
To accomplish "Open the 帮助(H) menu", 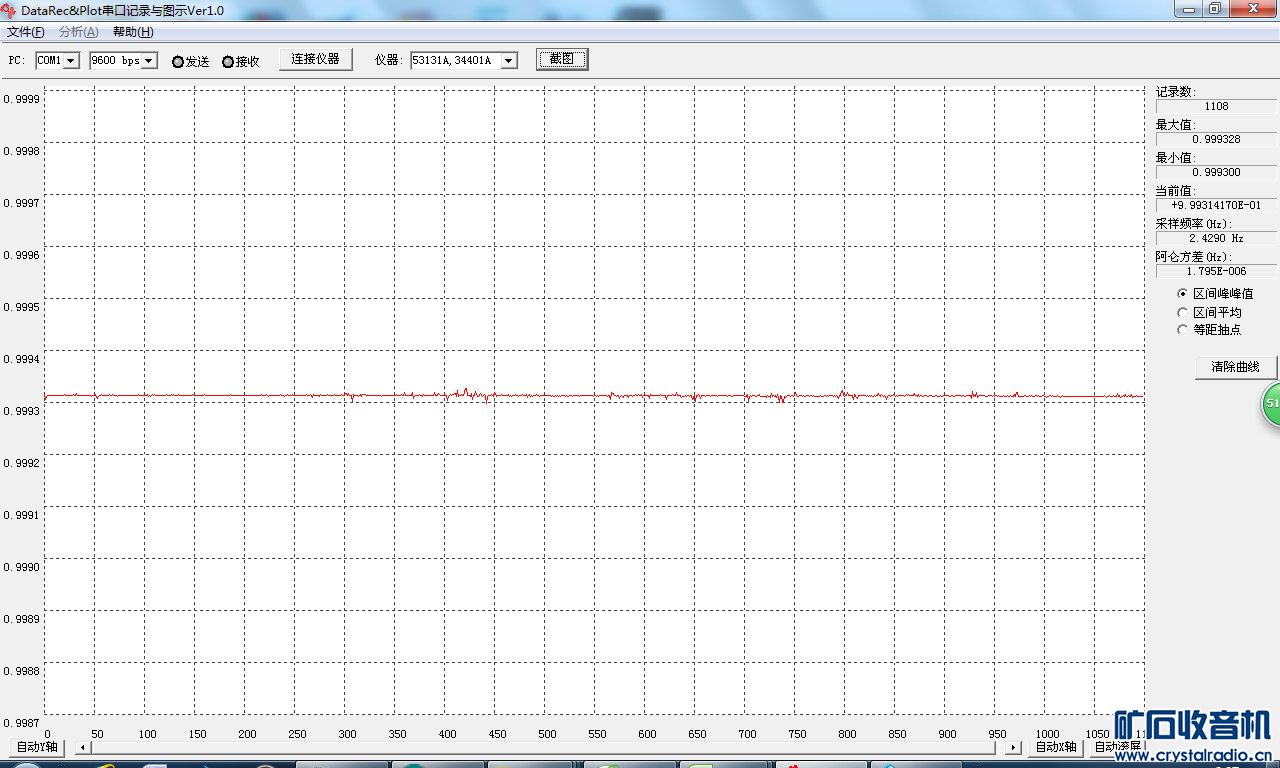I will pos(133,32).
